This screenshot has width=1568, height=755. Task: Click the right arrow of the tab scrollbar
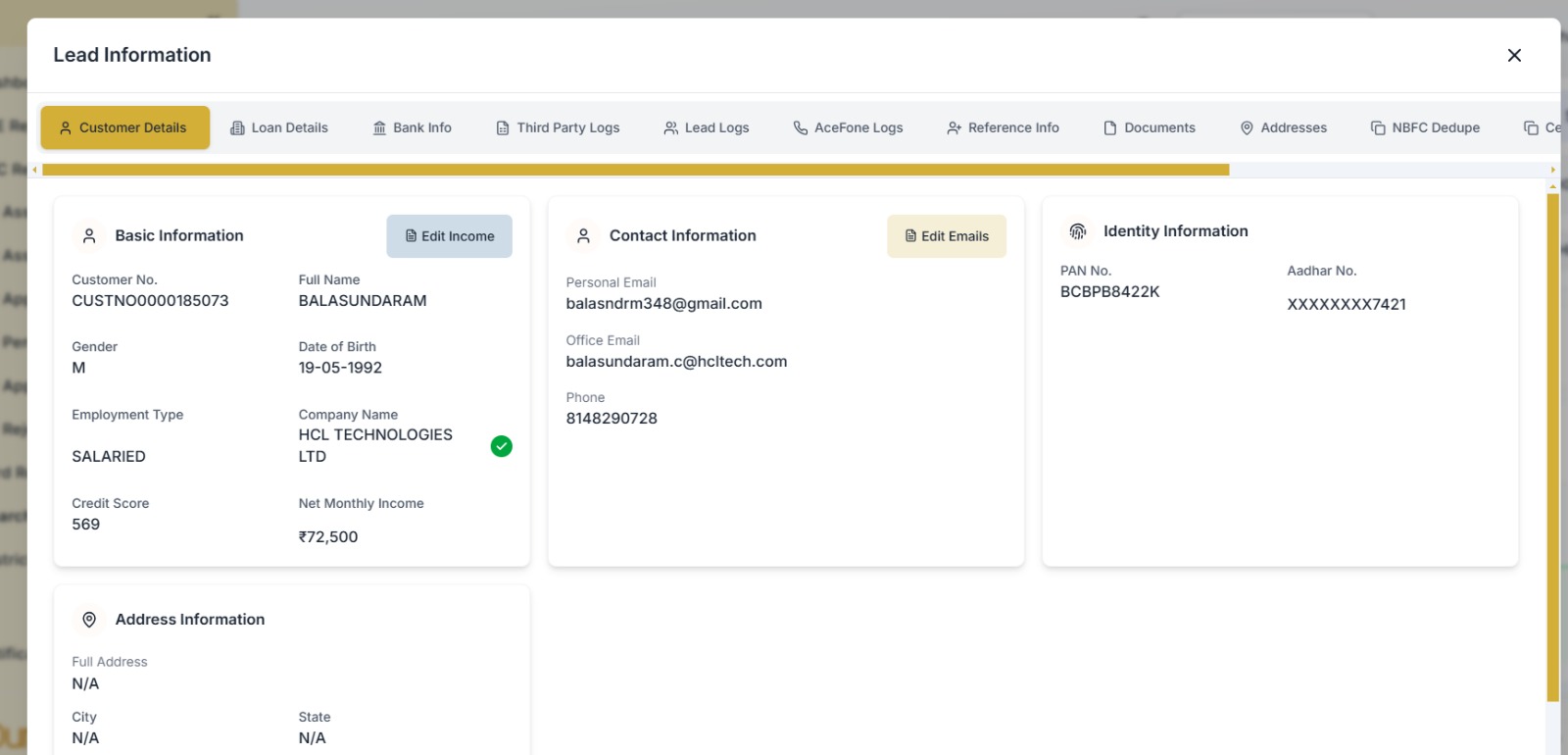(1553, 170)
